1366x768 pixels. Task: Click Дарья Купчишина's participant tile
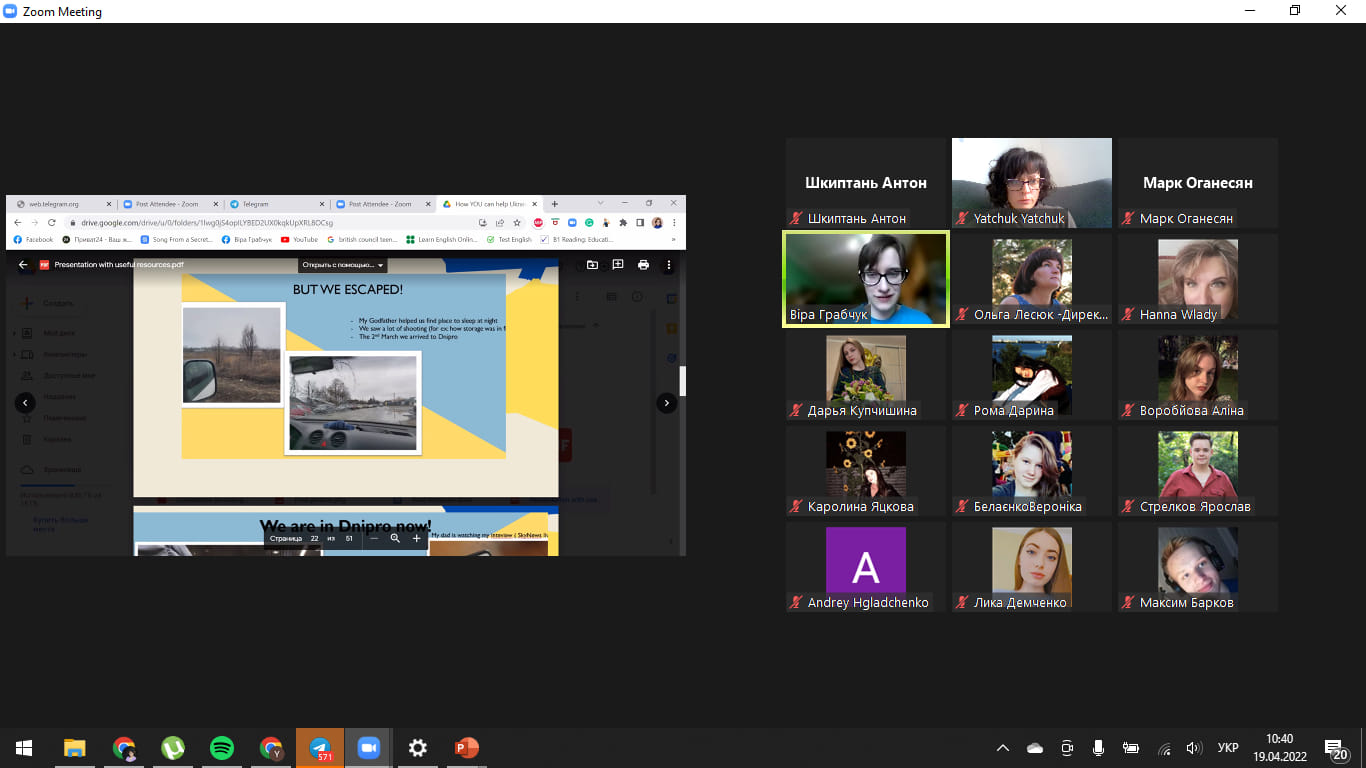866,375
